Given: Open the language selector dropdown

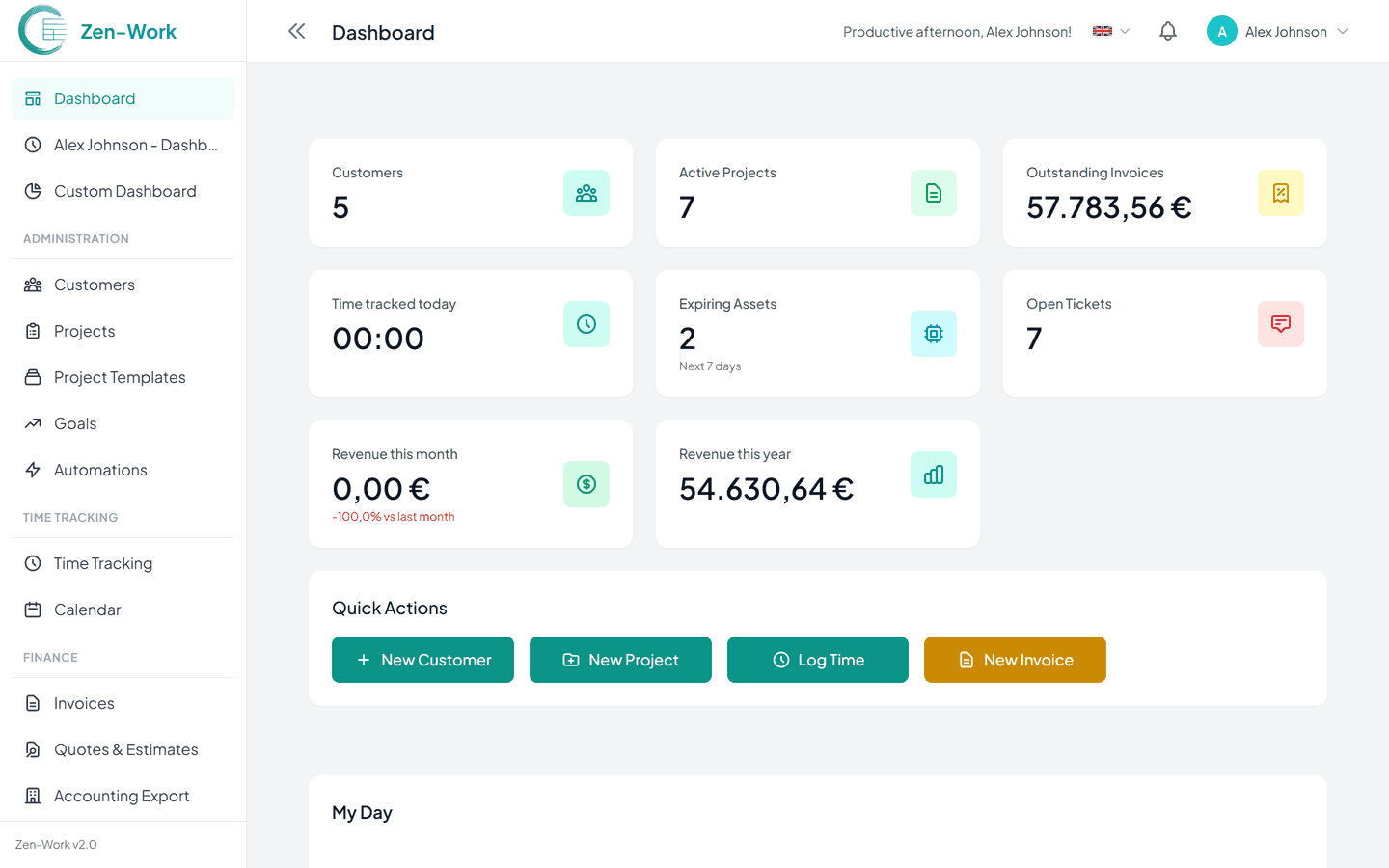Looking at the screenshot, I should pos(1109,30).
